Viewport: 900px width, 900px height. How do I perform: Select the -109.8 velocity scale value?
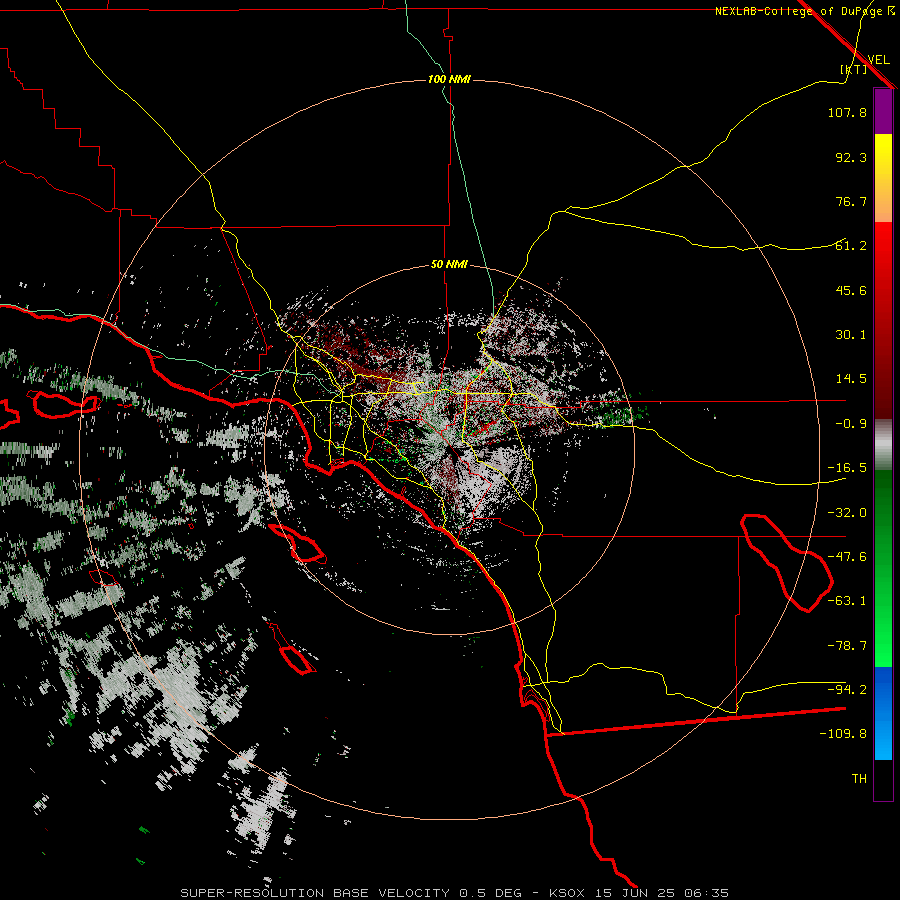click(x=843, y=734)
